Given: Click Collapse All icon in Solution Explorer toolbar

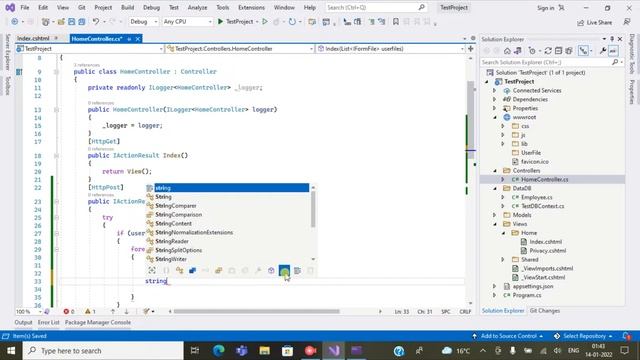Looking at the screenshot, I should tap(558, 51).
